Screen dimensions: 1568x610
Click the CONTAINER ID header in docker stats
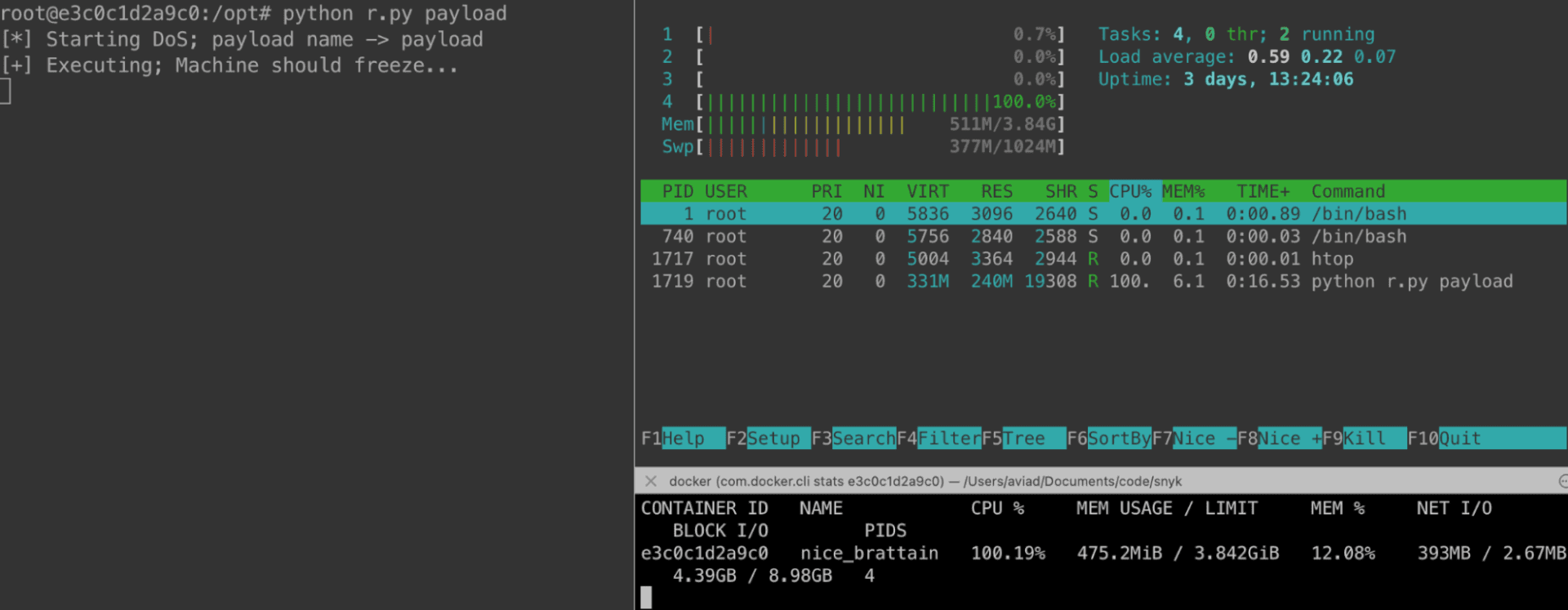click(704, 508)
